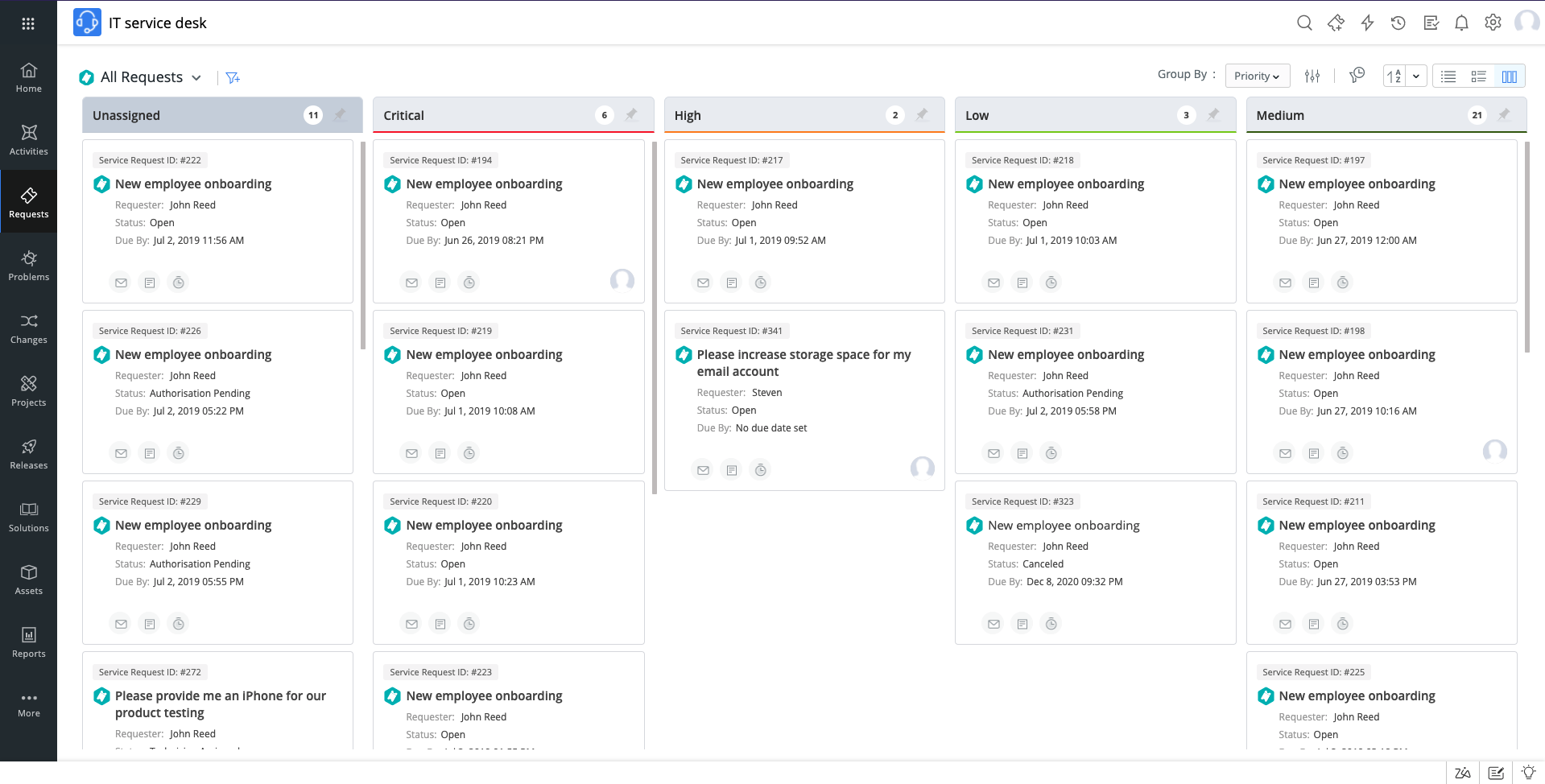Click worklog timer icon on request #323
The image size is (1545, 784).
(x=1051, y=624)
